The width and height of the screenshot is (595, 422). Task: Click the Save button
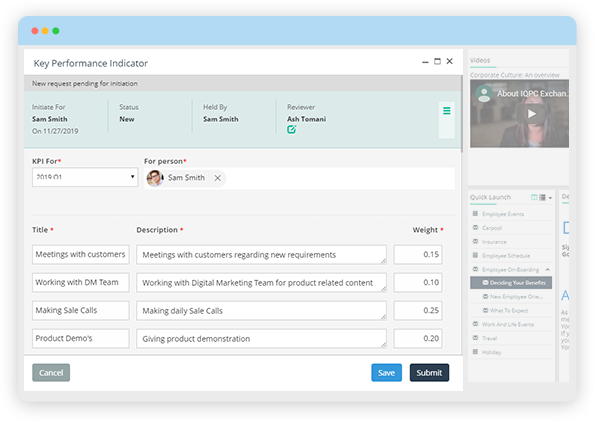click(x=386, y=373)
